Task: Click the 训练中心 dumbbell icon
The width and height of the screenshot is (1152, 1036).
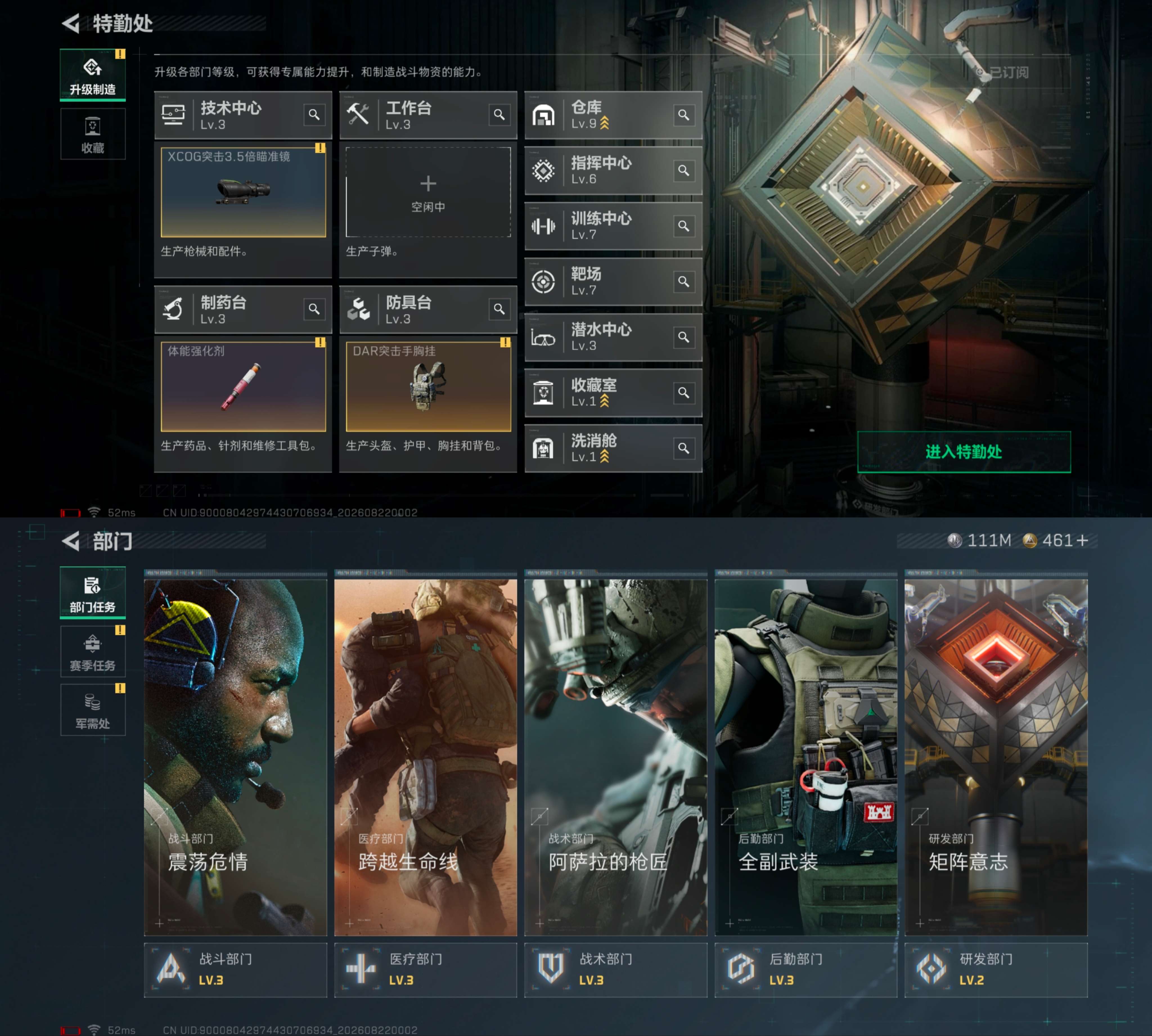Action: pos(543,226)
